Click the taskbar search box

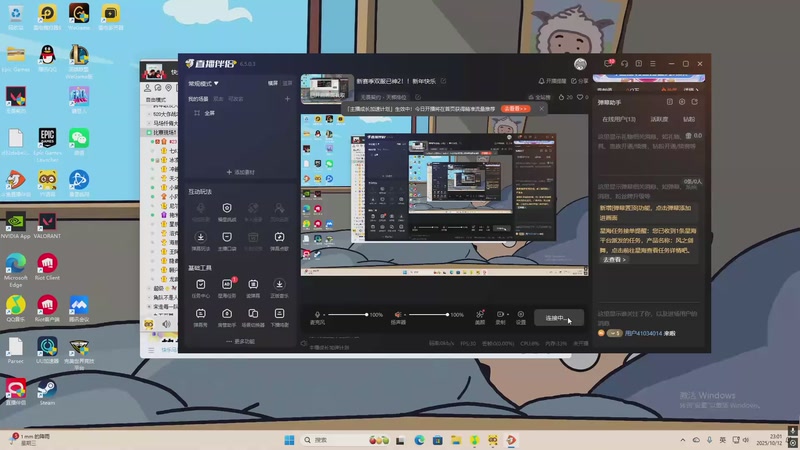click(347, 440)
